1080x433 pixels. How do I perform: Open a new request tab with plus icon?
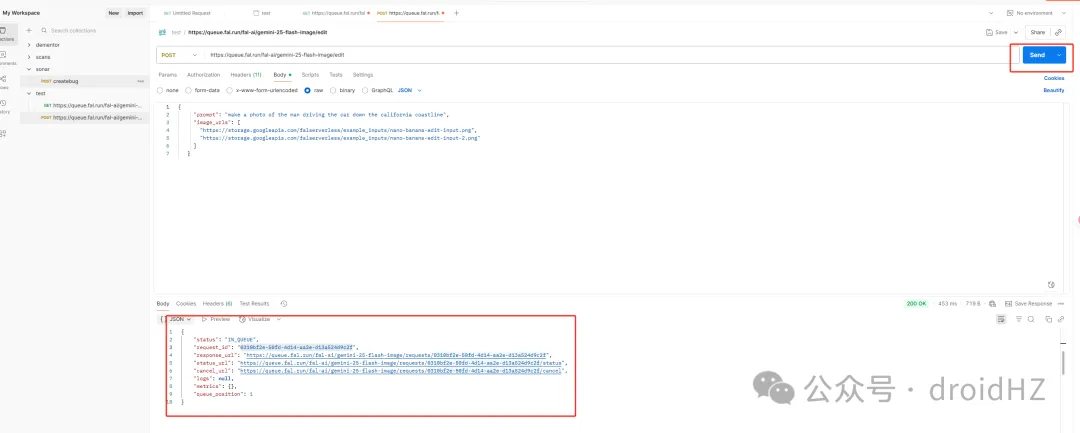(x=457, y=13)
